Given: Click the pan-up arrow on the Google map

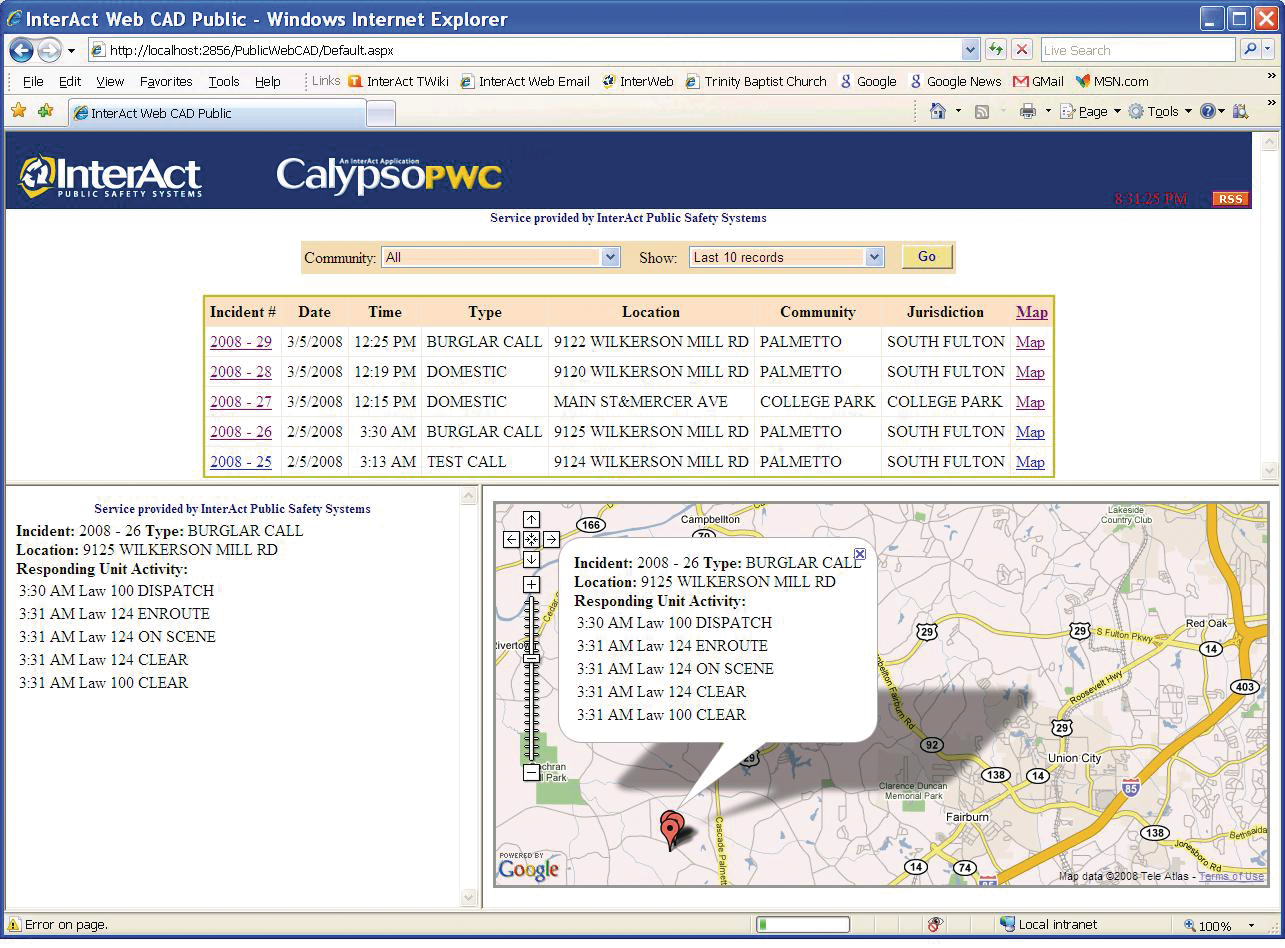Looking at the screenshot, I should point(531,519).
